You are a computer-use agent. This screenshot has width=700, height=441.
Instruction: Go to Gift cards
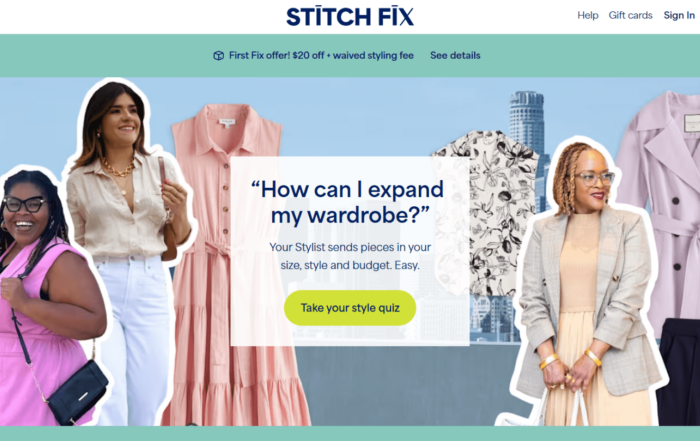point(630,15)
